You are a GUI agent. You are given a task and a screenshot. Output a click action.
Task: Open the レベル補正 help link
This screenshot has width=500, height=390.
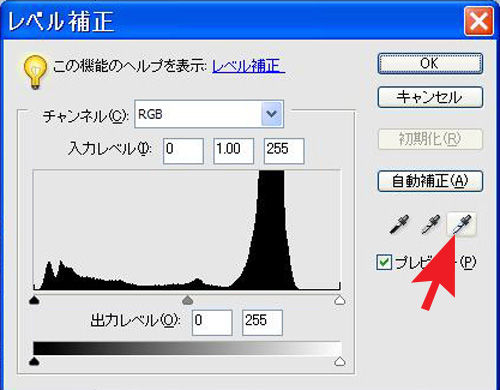(248, 66)
